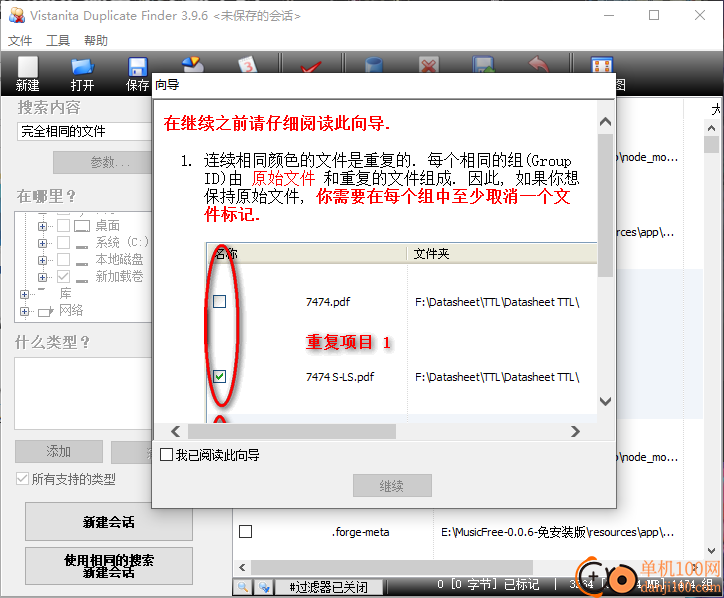Viewport: 724px width, 598px height.
Task: Expand the 网络 tree node
Action: pyautogui.click(x=24, y=311)
